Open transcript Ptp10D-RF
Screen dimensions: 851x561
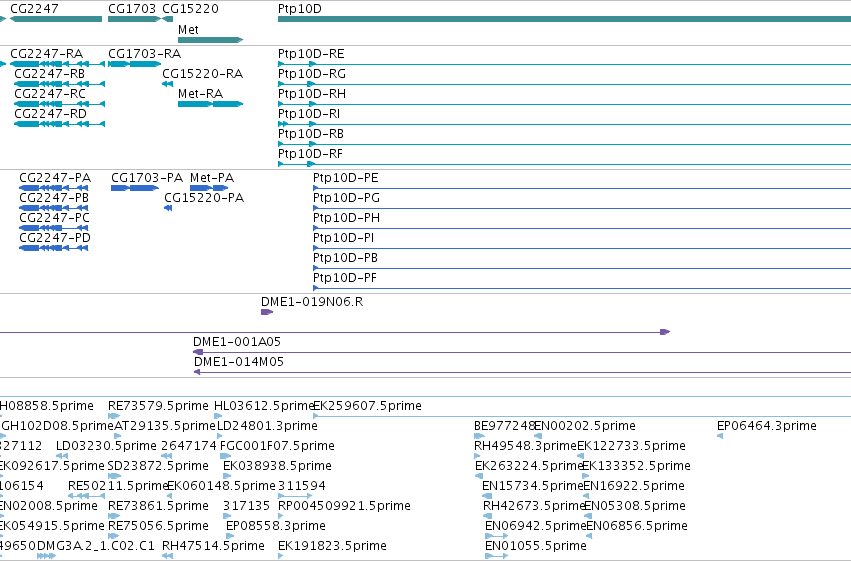[x=564, y=164]
